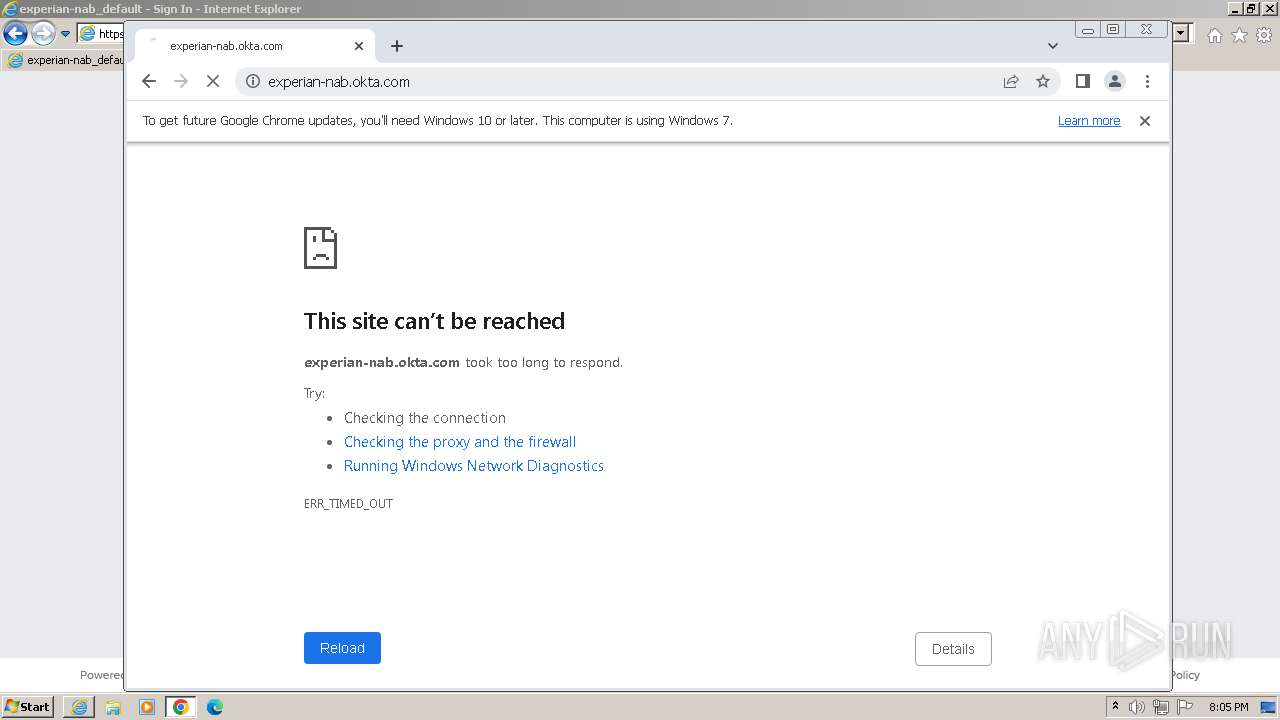Open network status tray icon

1161,707
